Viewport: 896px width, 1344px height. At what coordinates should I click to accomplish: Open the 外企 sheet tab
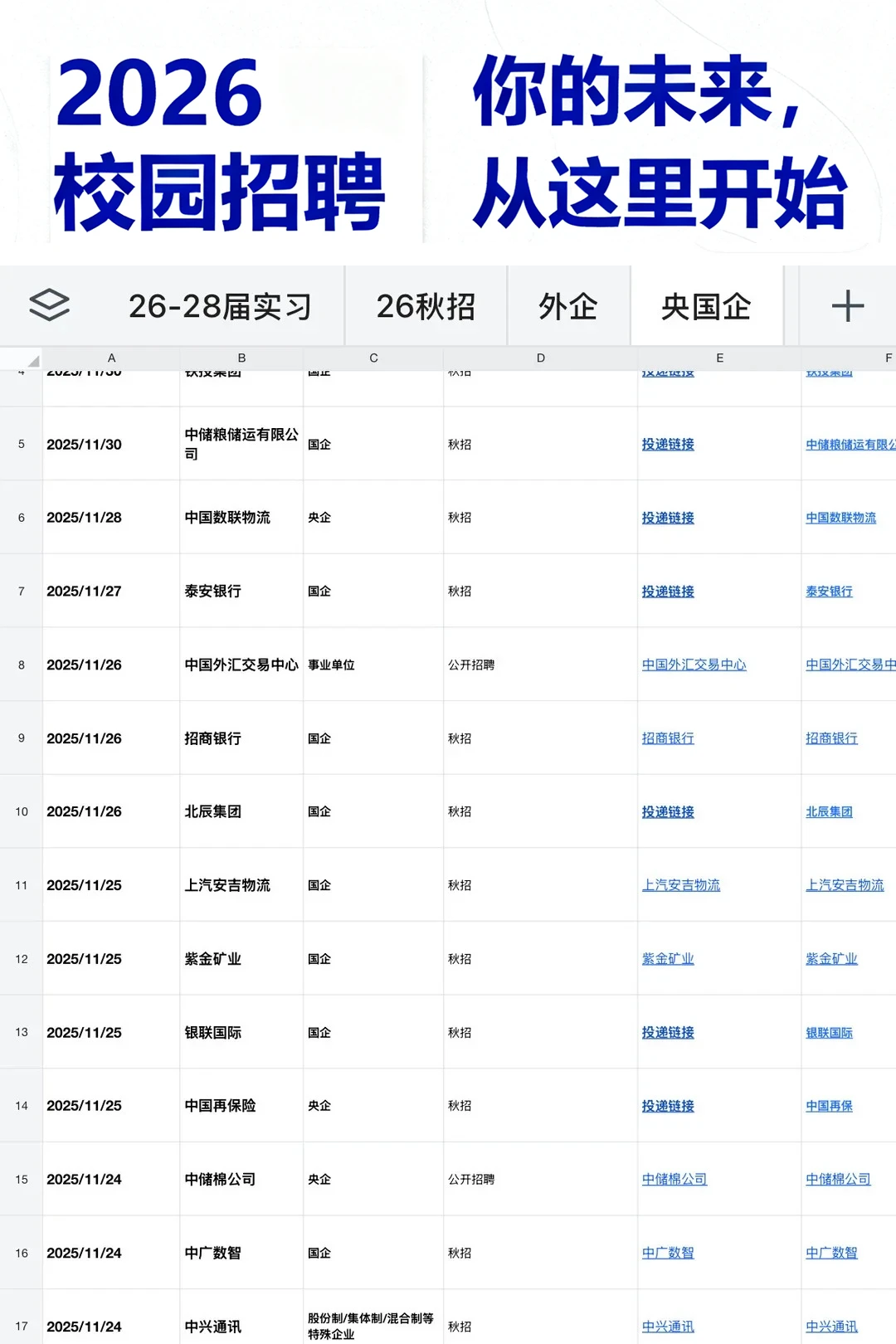tap(568, 306)
